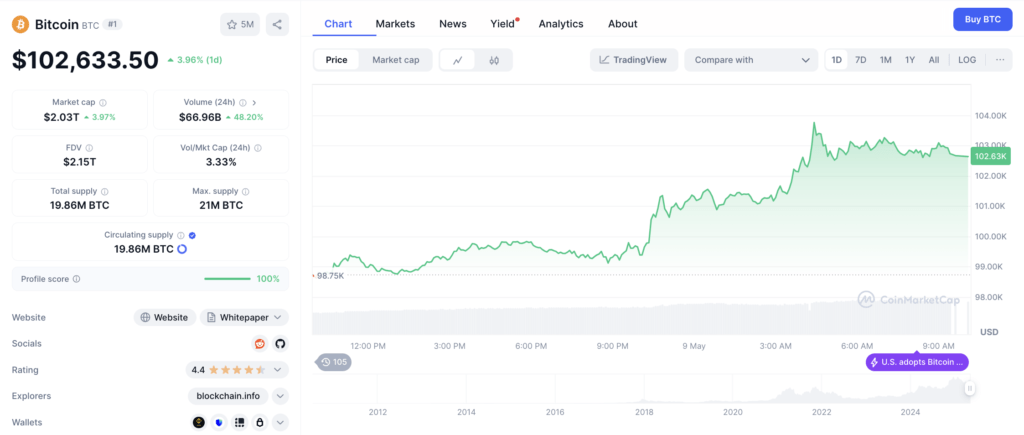Open the GitHub social icon
This screenshot has height=435, width=1024.
point(280,344)
